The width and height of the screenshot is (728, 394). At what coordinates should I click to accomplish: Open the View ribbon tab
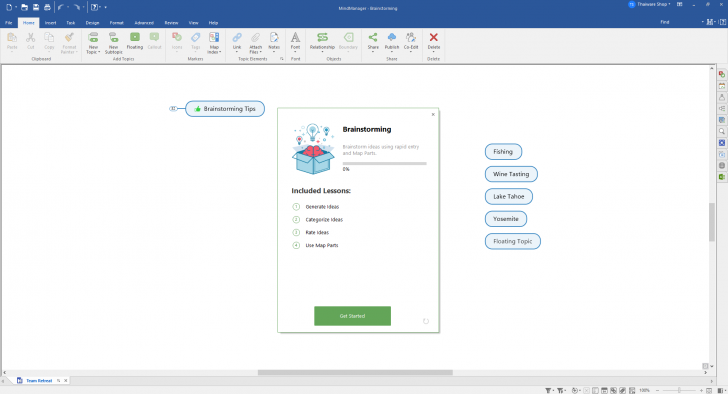193,23
